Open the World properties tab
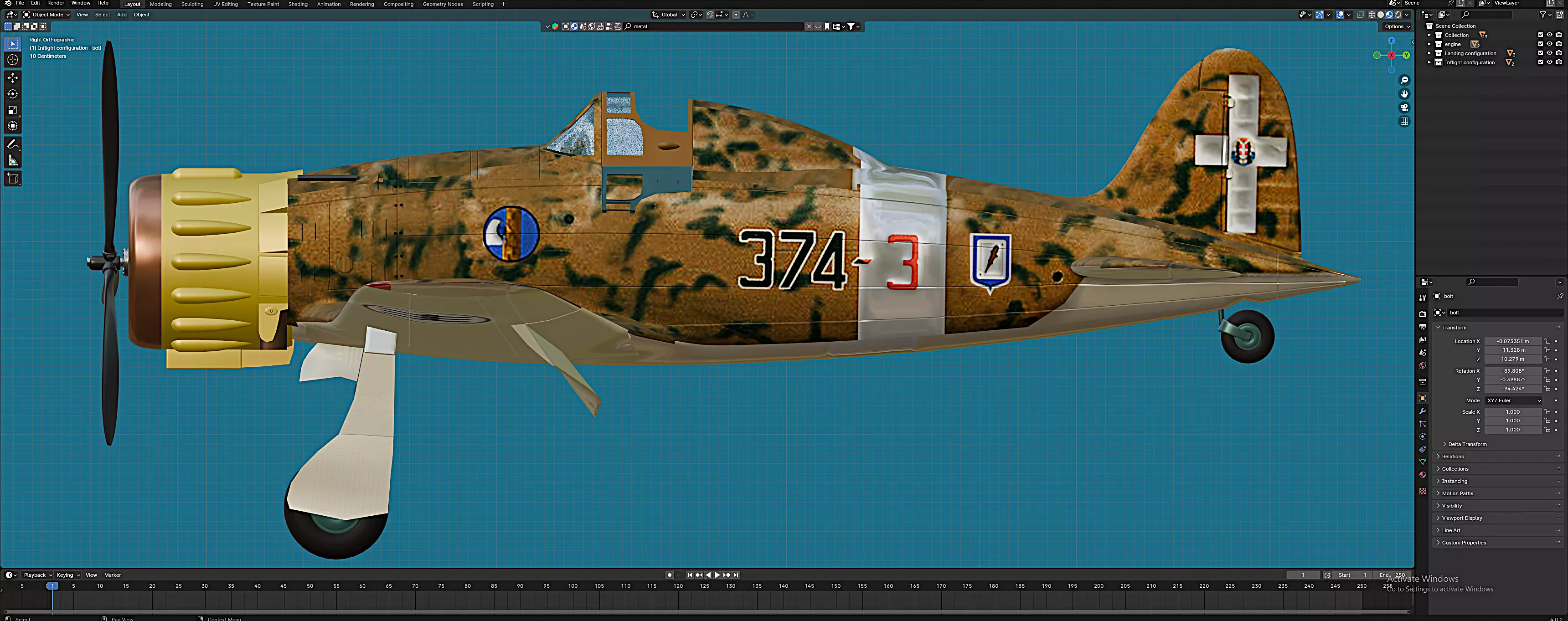Image resolution: width=1568 pixels, height=621 pixels. (x=1423, y=365)
